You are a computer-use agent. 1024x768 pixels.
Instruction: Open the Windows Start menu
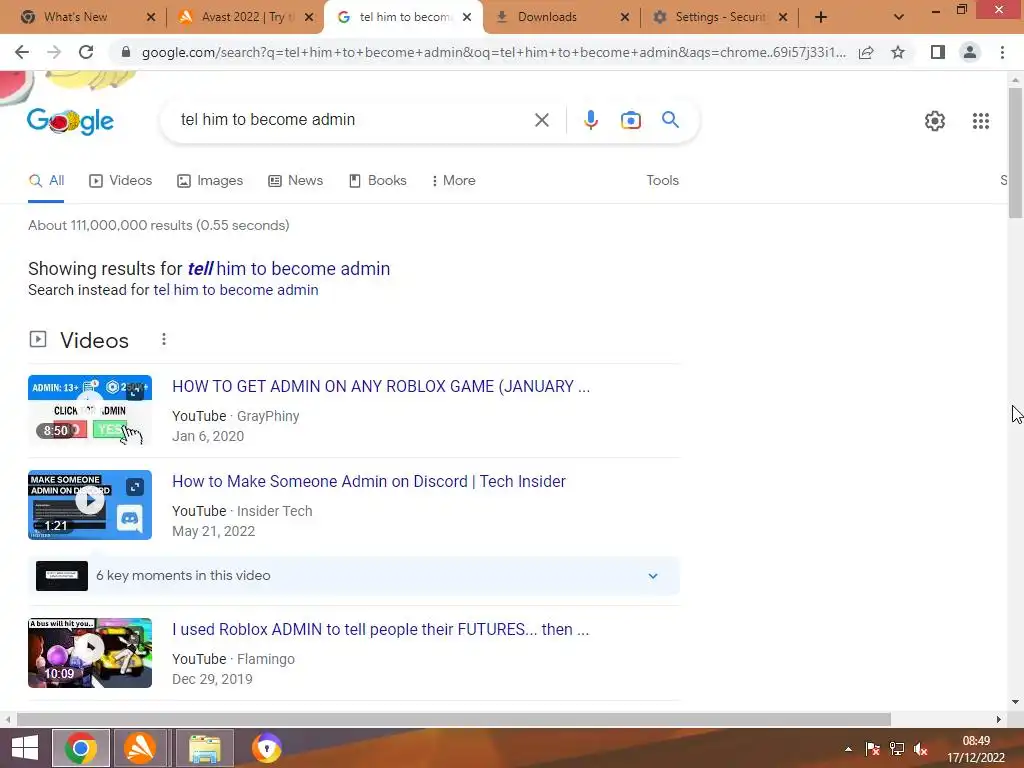coord(24,748)
